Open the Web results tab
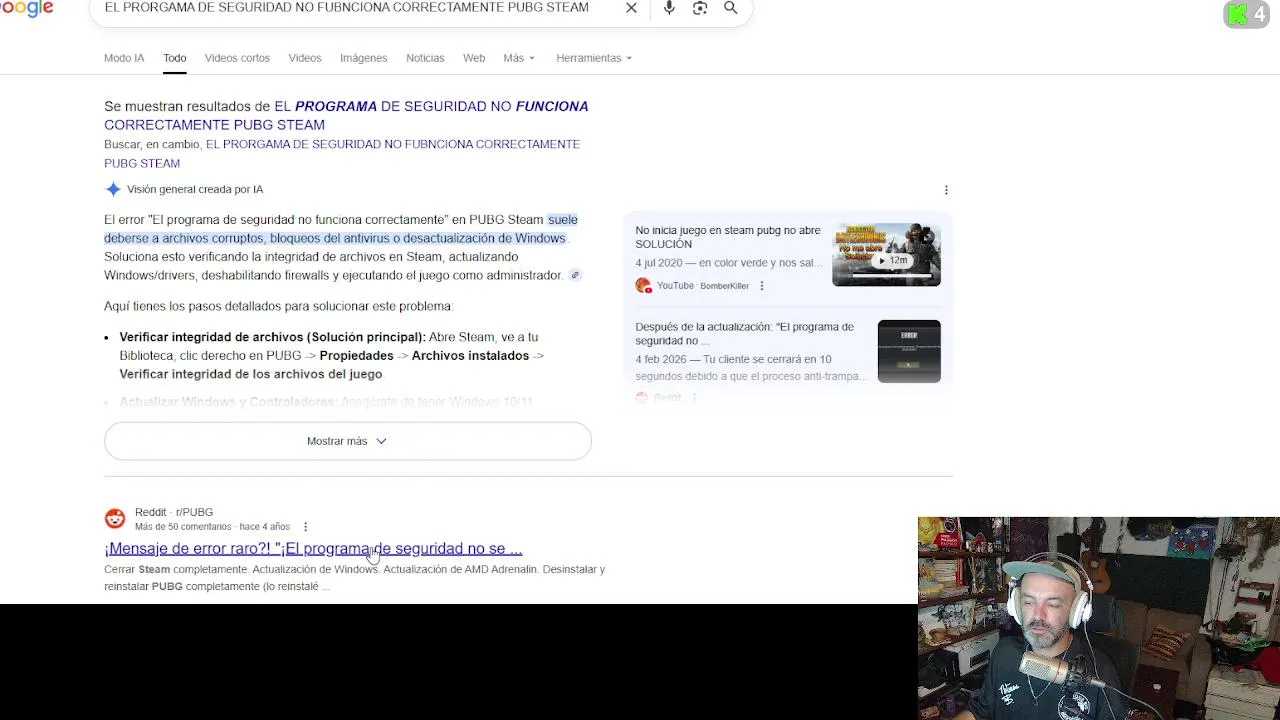This screenshot has width=1280, height=720. pos(474,58)
